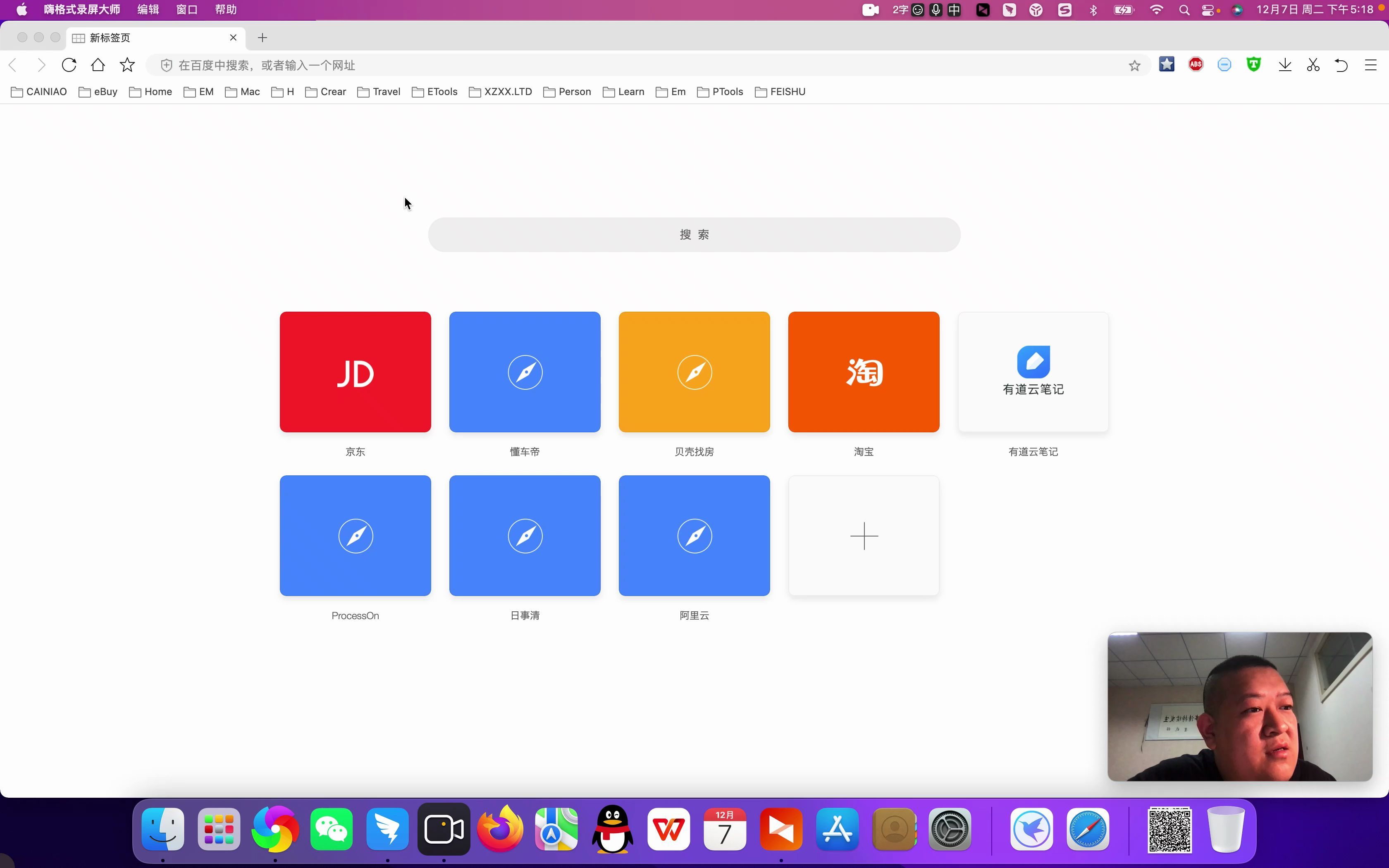Open the 窗口 menu in menu bar
1389x868 pixels.
[x=187, y=10]
